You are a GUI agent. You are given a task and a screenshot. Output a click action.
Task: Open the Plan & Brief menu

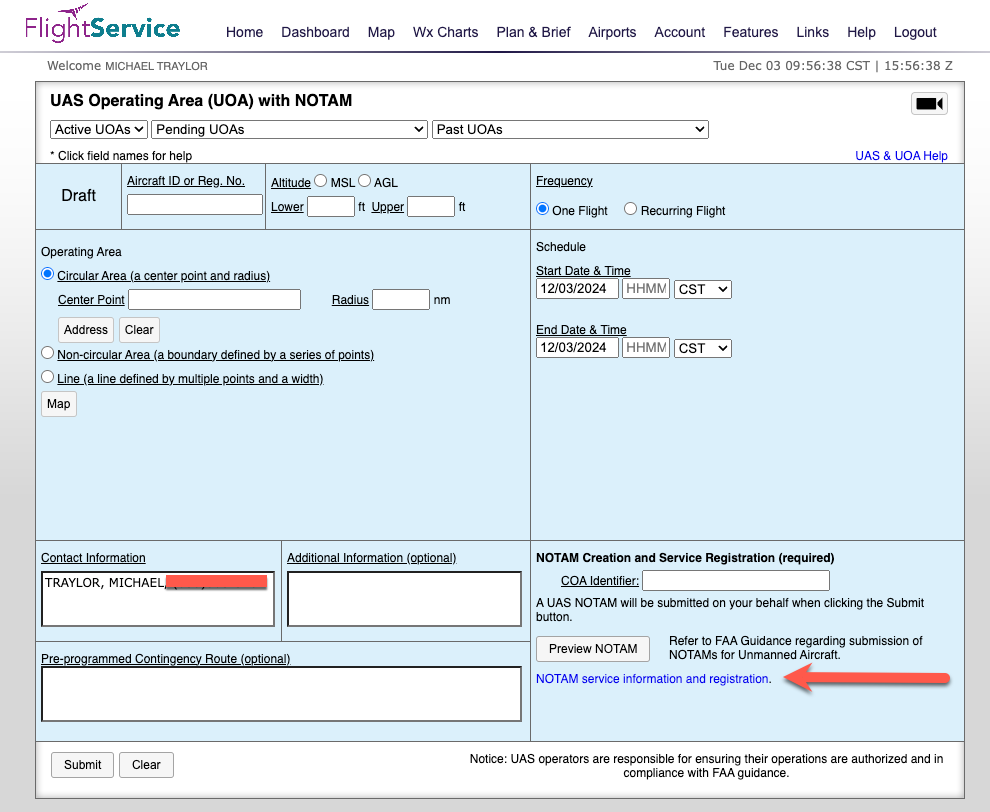[534, 32]
